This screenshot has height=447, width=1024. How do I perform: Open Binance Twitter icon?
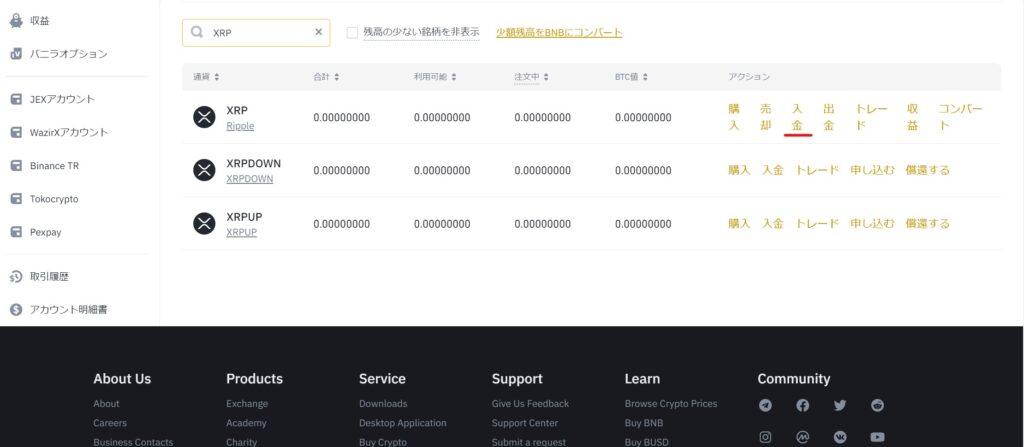coord(840,405)
